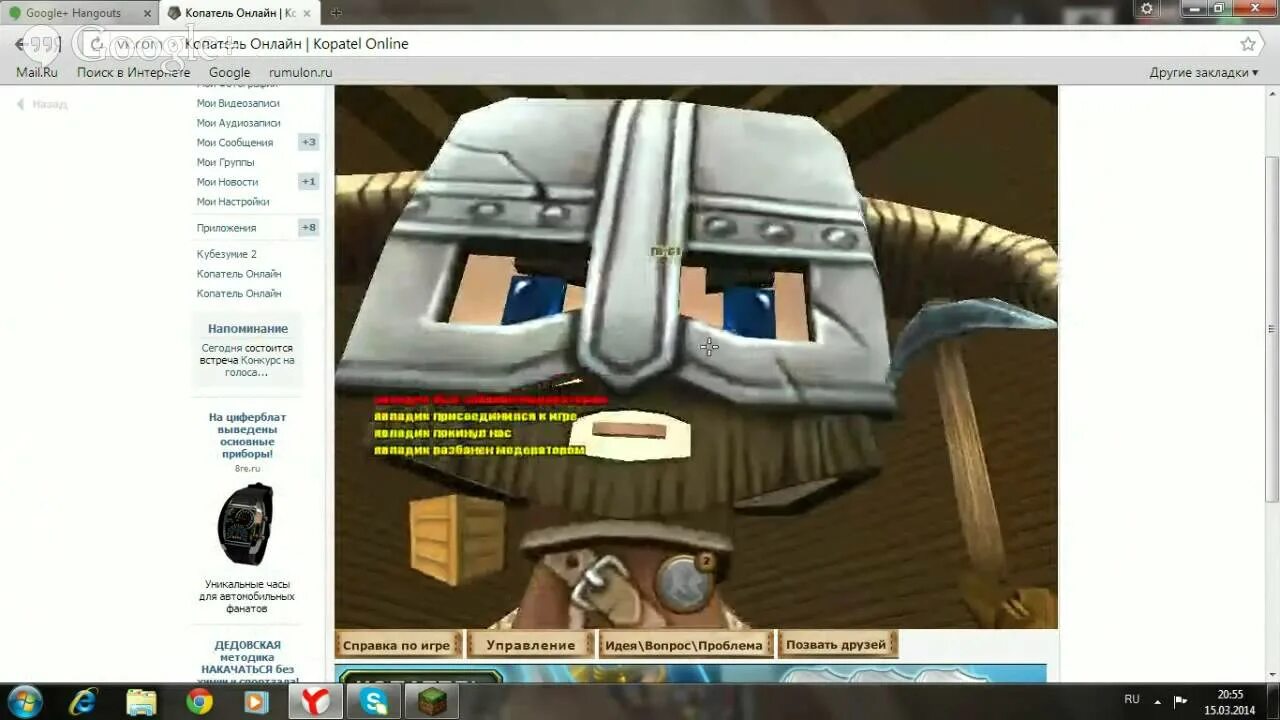Open Мои Новости in the sidebar
This screenshot has width=1280, height=720.
[227, 182]
